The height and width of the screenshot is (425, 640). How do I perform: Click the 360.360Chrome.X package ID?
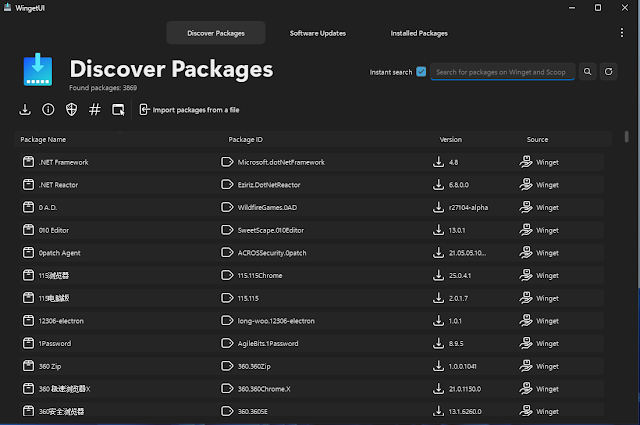point(264,389)
